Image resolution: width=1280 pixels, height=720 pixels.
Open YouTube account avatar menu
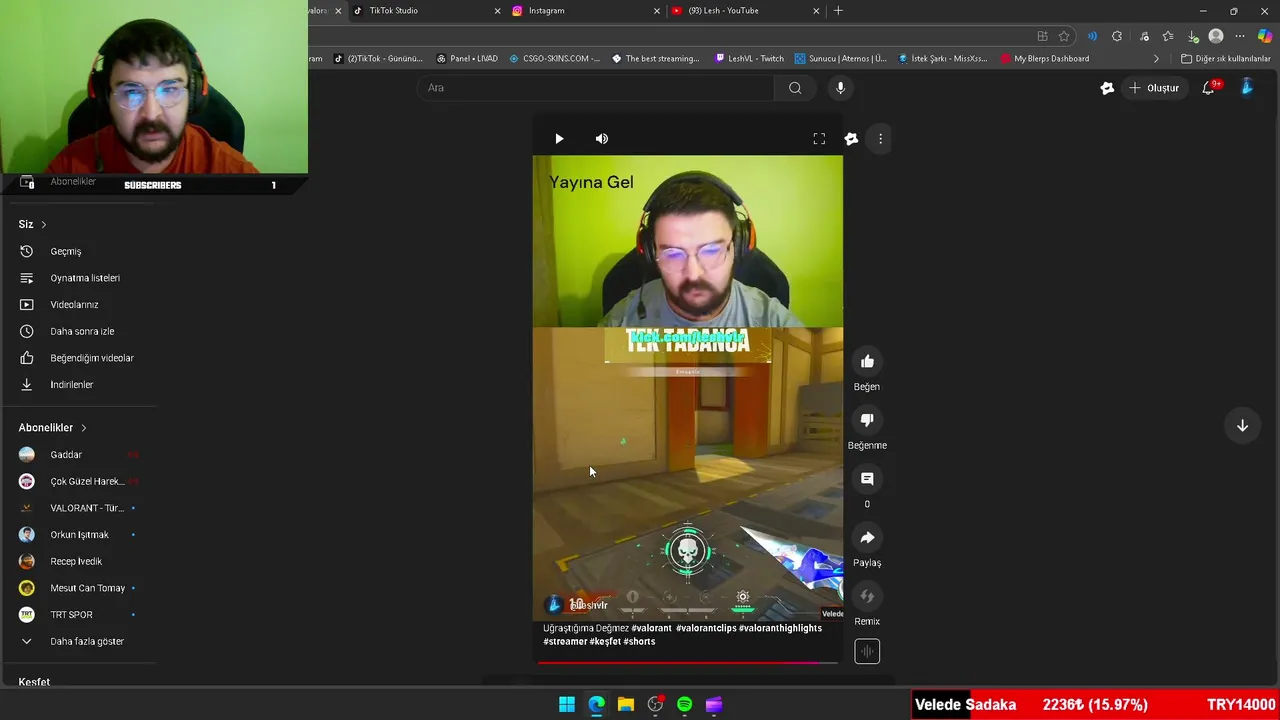[1247, 88]
